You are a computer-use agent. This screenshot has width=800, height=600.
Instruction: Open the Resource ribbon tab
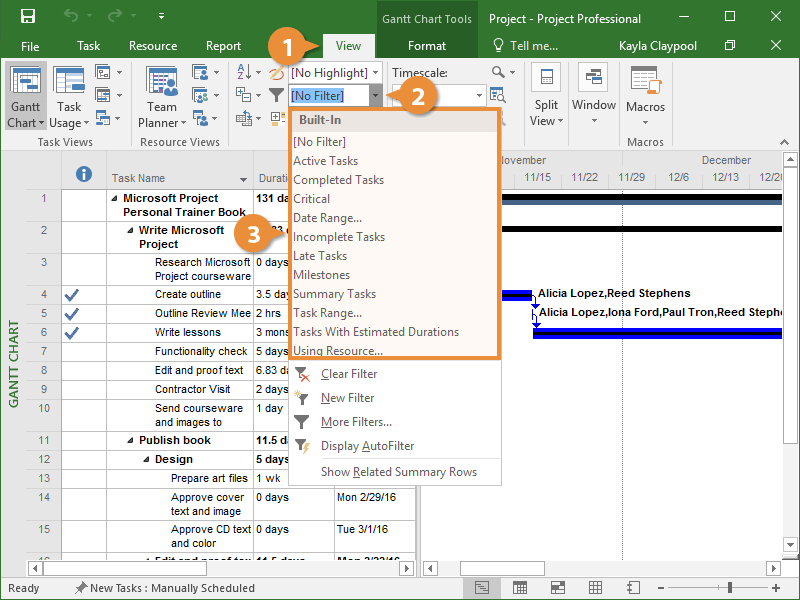pyautogui.click(x=153, y=46)
